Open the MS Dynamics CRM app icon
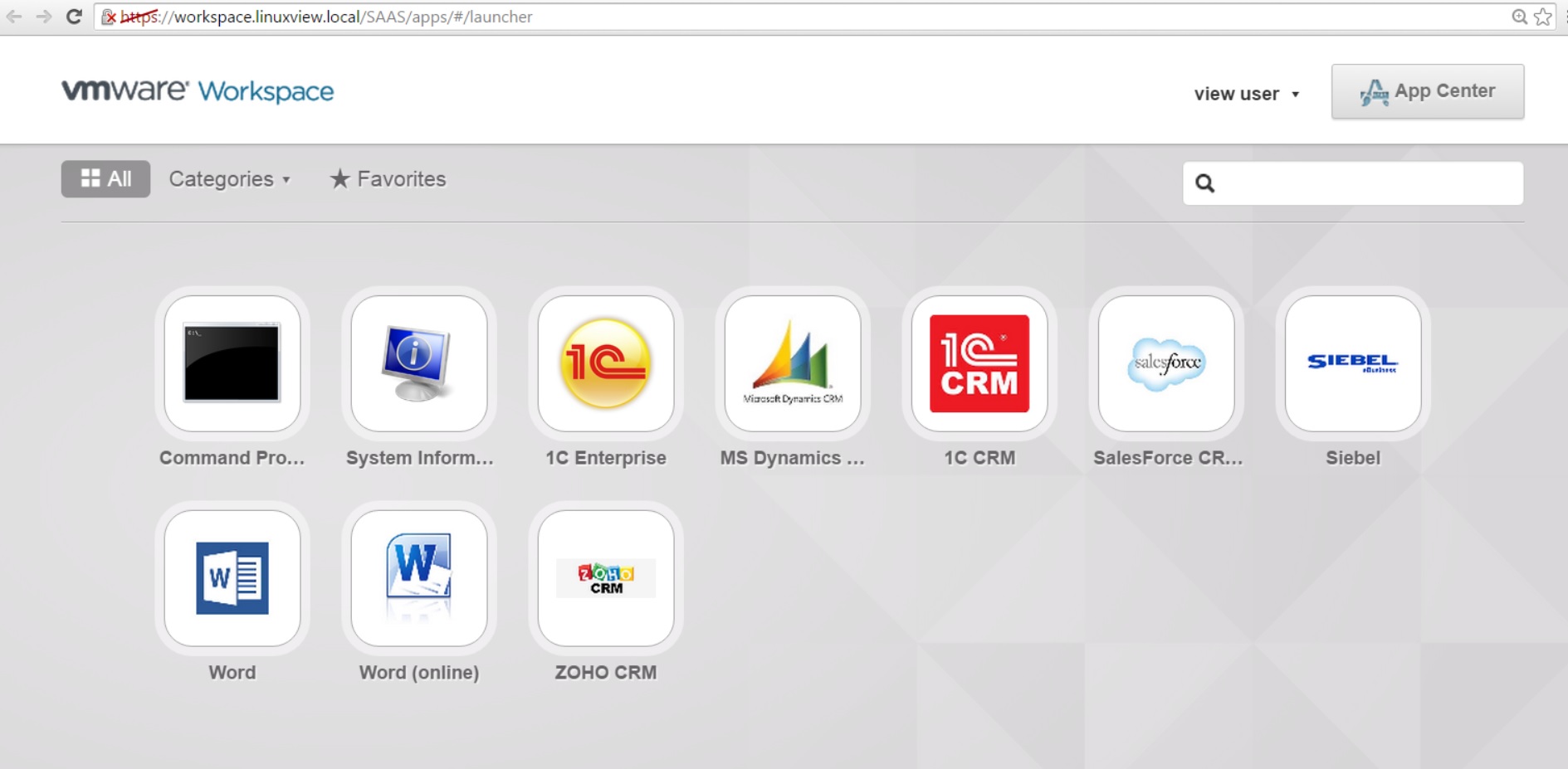The width and height of the screenshot is (1568, 769). click(x=793, y=363)
